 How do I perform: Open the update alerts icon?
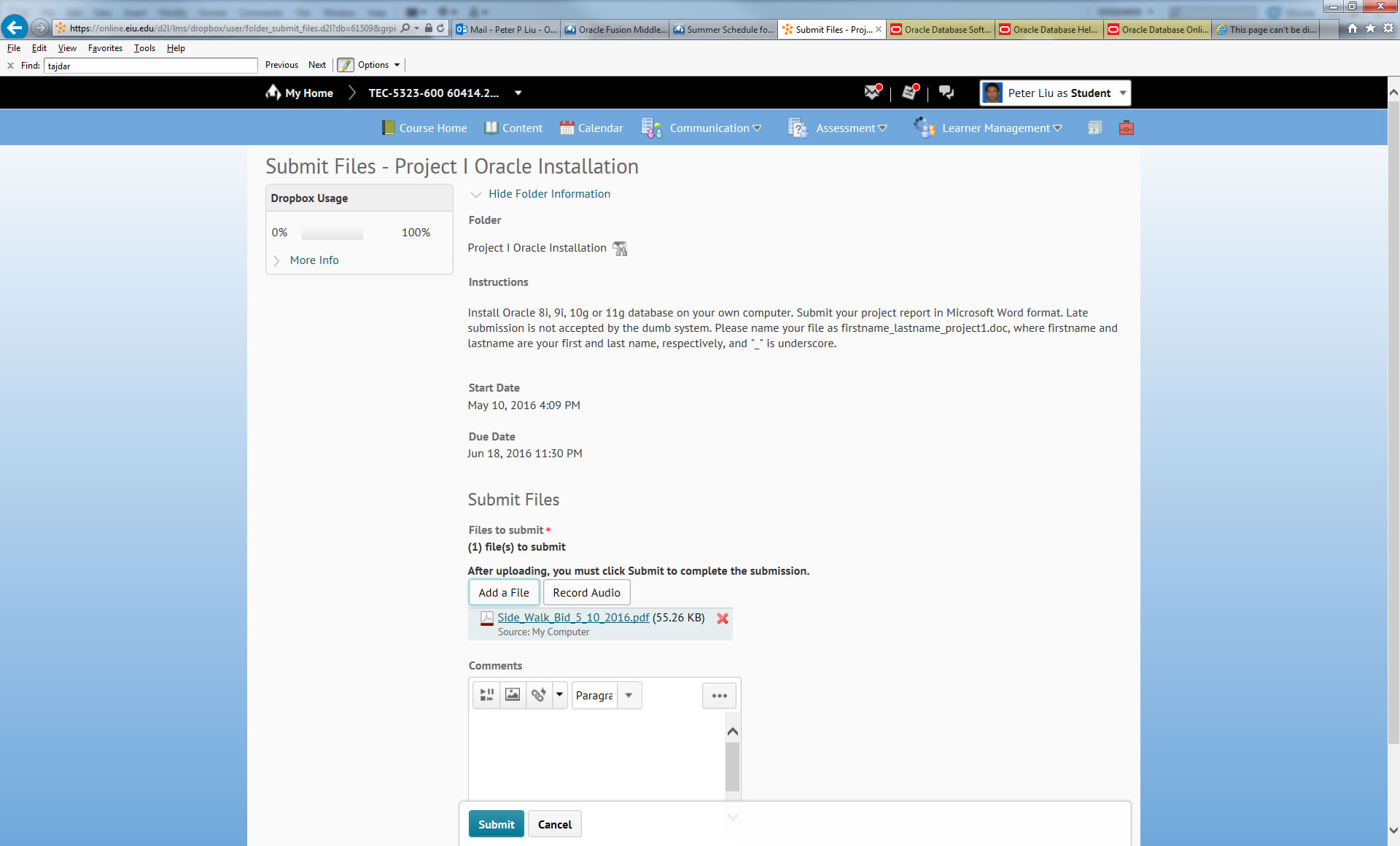(x=910, y=92)
